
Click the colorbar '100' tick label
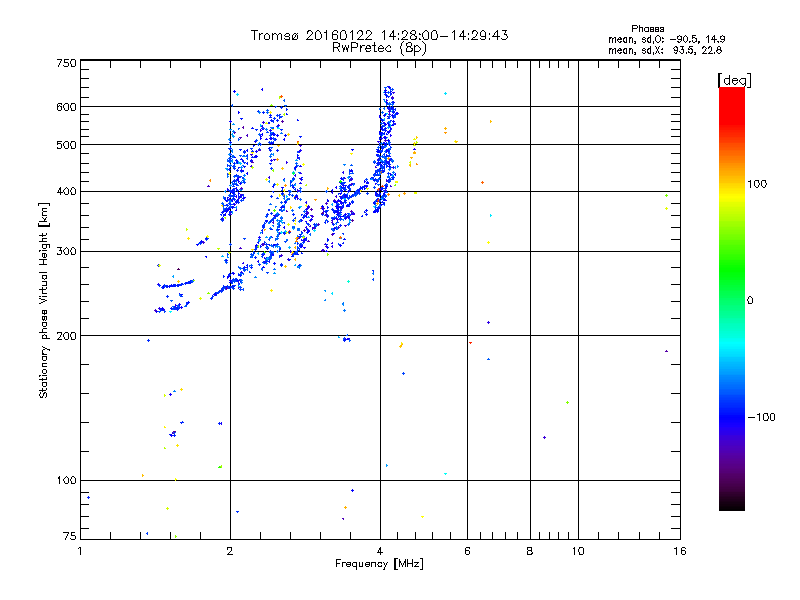click(757, 184)
